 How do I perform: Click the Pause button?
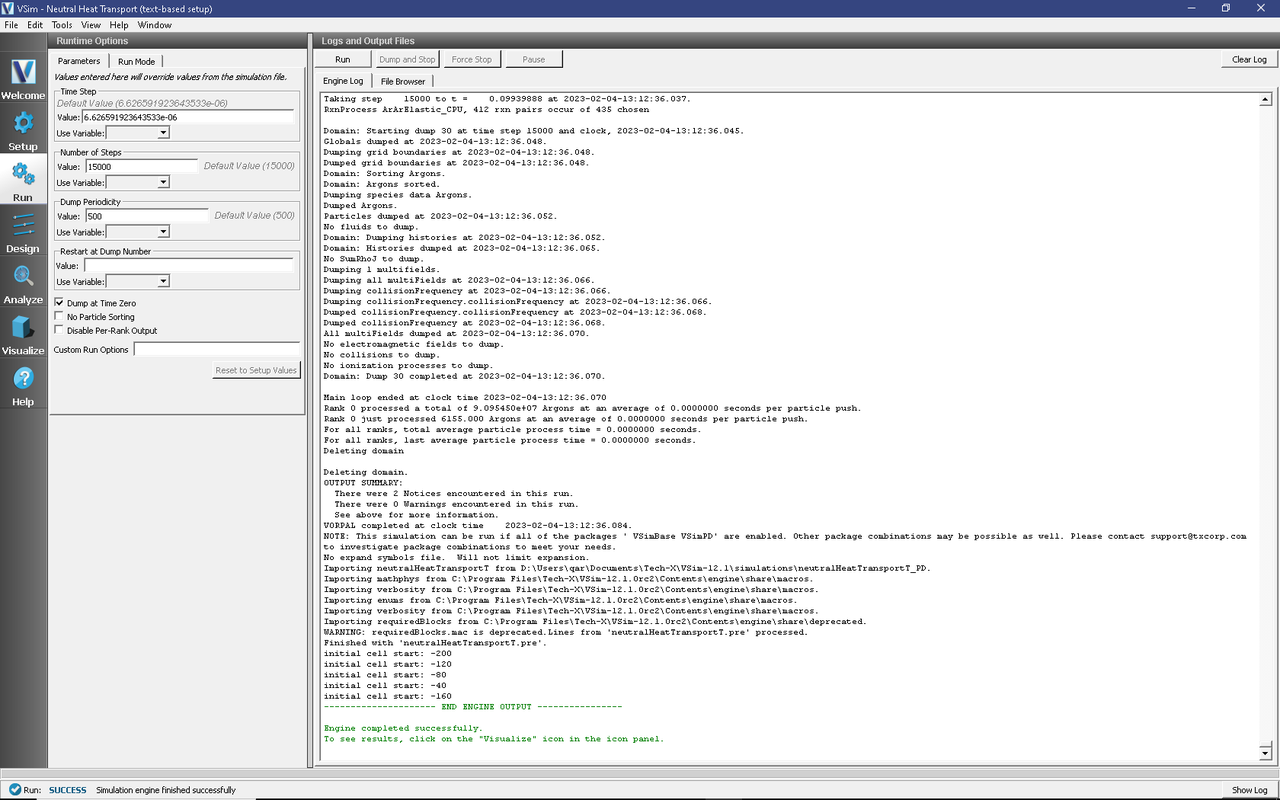tap(534, 60)
